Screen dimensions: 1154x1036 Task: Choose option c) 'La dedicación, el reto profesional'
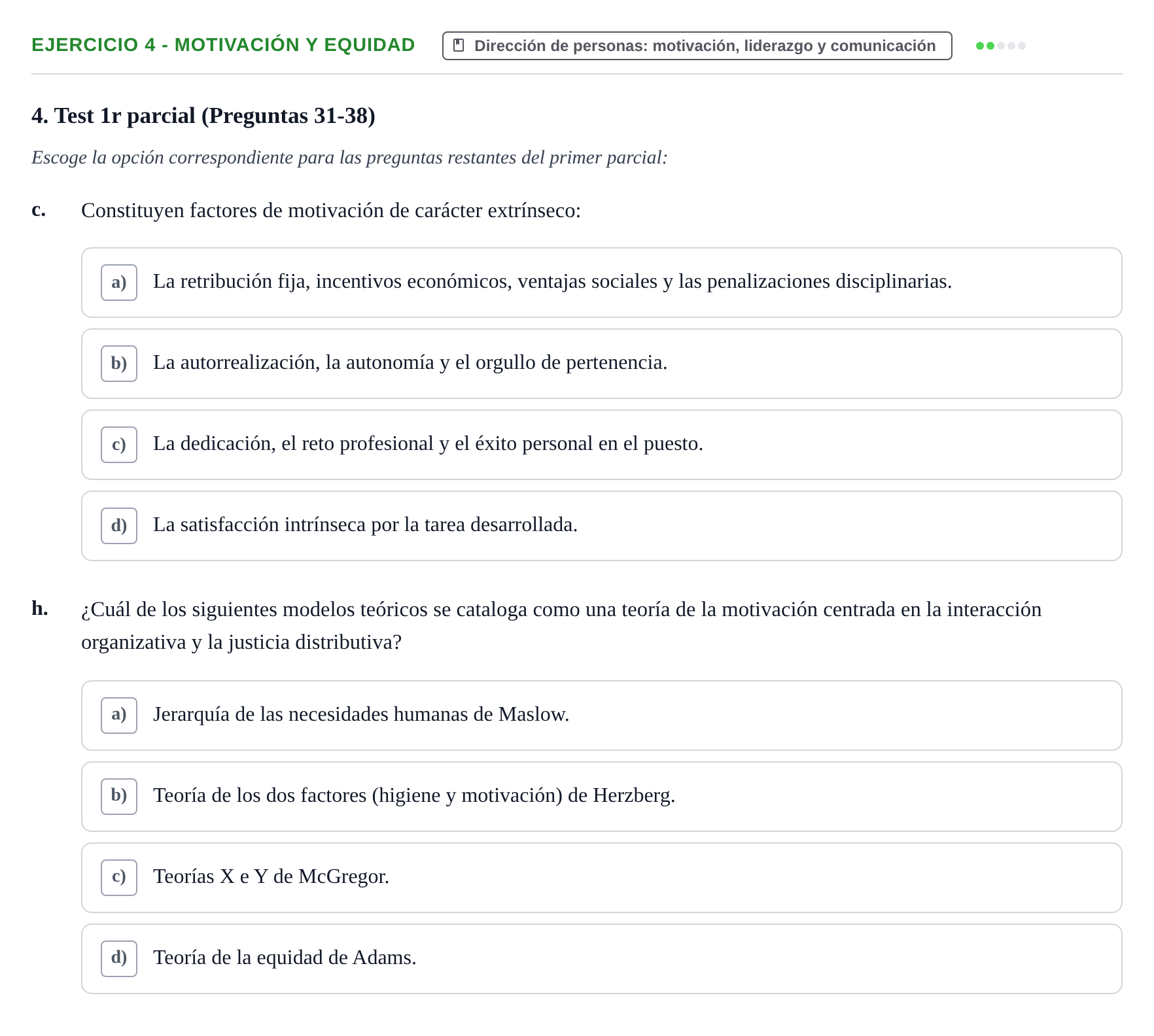[x=601, y=445]
